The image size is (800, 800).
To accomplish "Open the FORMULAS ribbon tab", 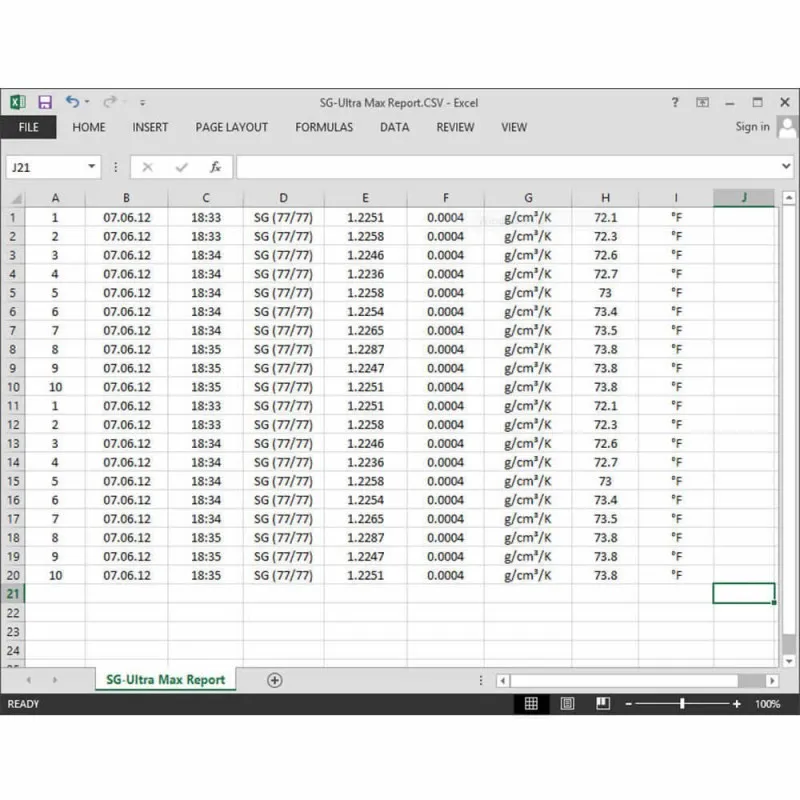I will 324,127.
